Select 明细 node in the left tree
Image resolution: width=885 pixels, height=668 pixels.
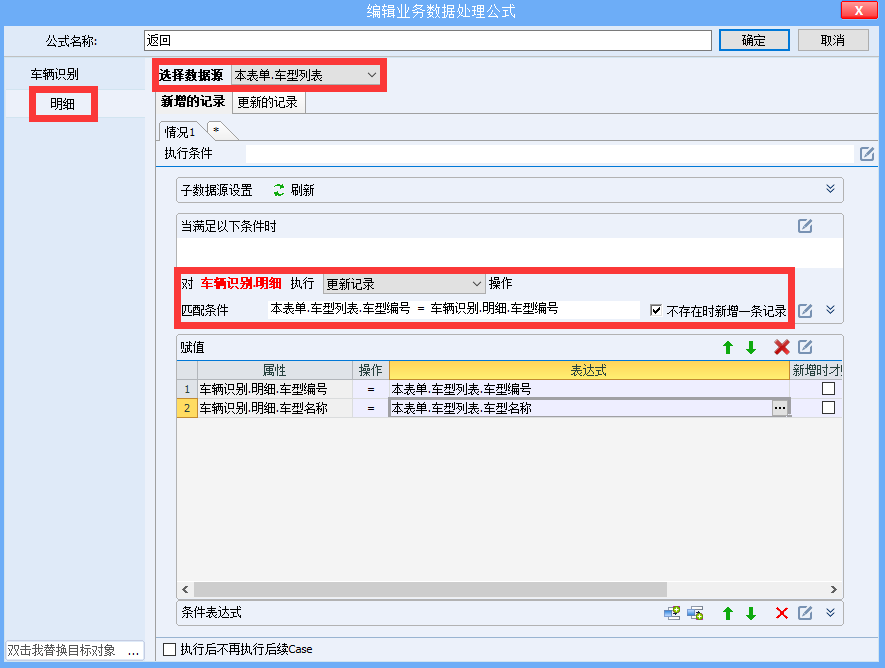[x=63, y=104]
